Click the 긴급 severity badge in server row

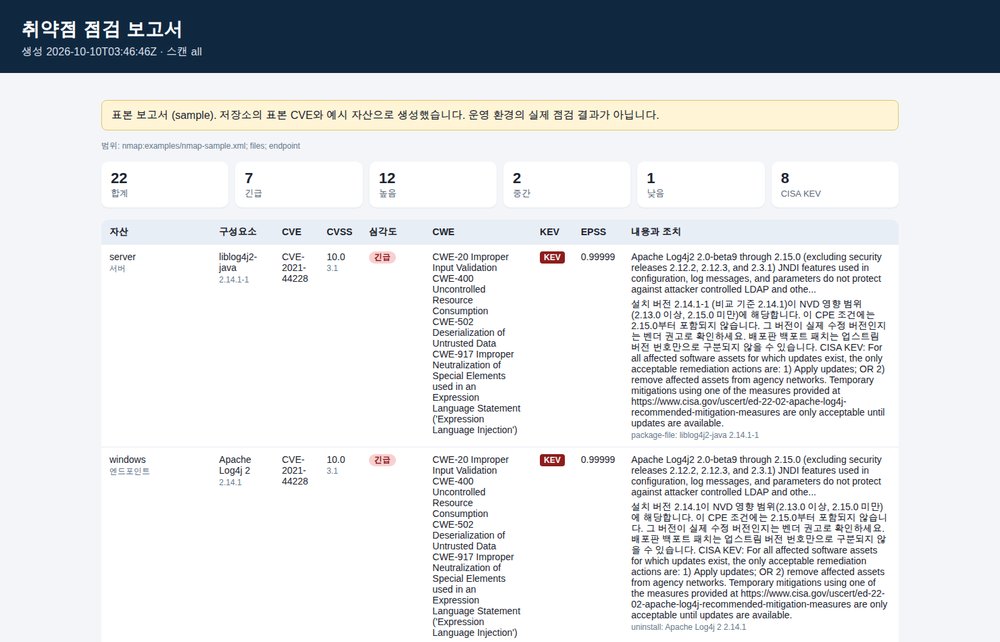[382, 258]
